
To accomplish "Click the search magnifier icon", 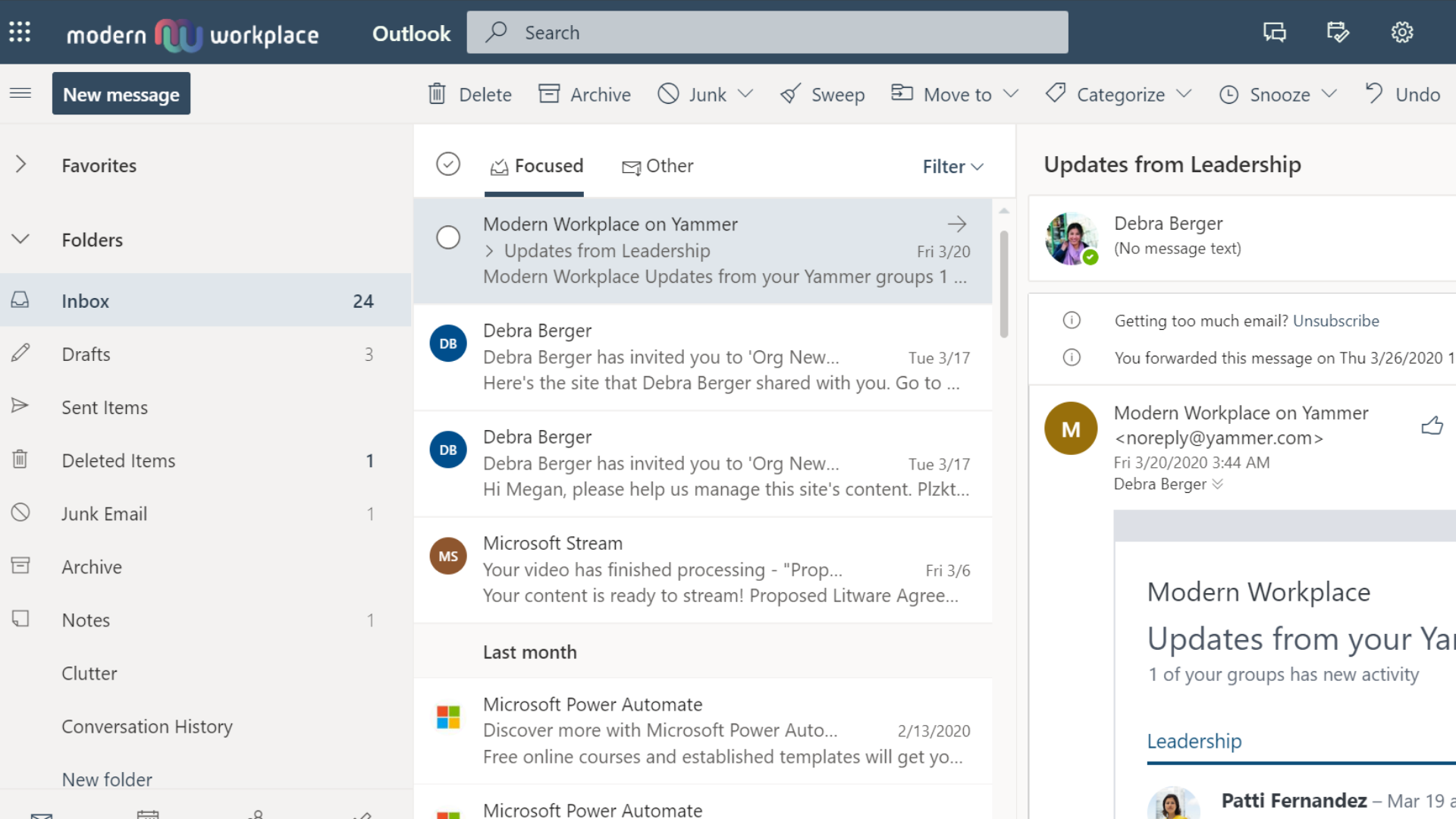I will 496,32.
